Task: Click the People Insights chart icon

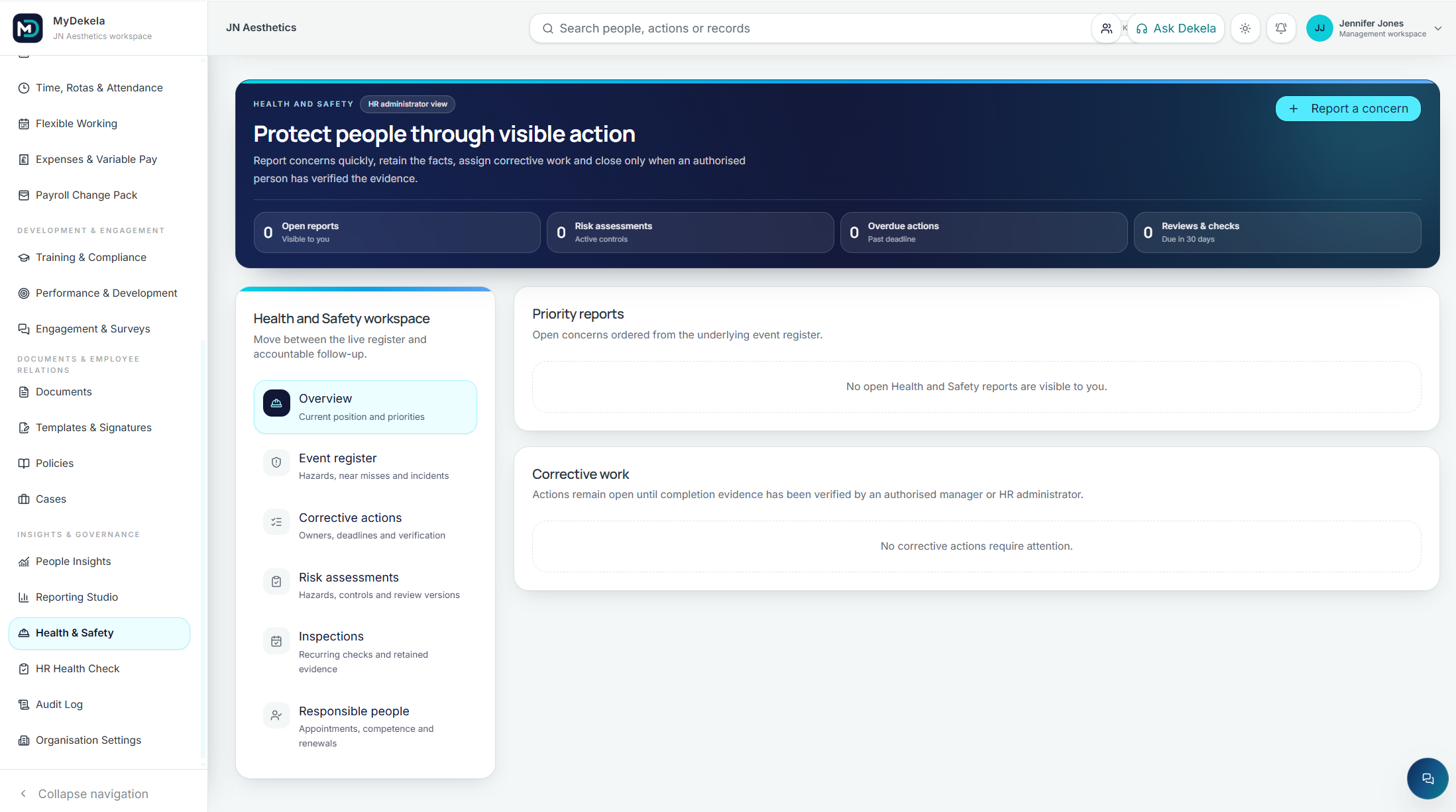Action: (24, 562)
